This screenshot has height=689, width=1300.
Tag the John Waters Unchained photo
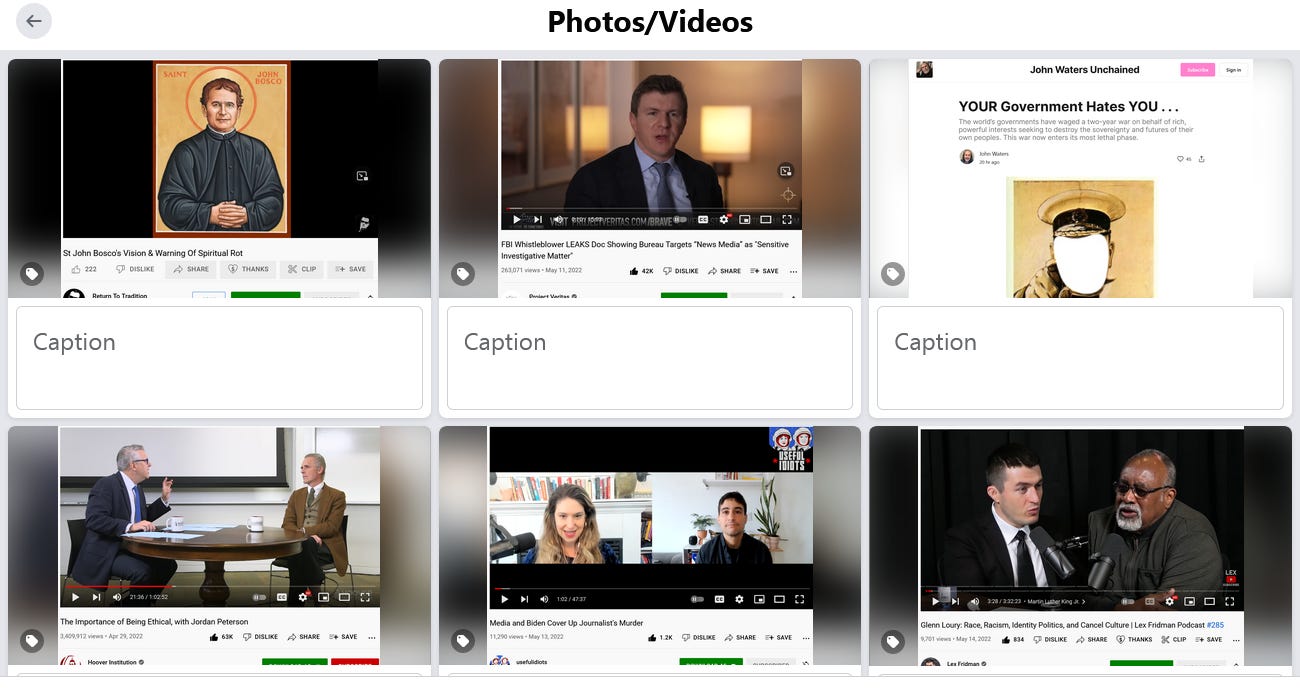893,273
